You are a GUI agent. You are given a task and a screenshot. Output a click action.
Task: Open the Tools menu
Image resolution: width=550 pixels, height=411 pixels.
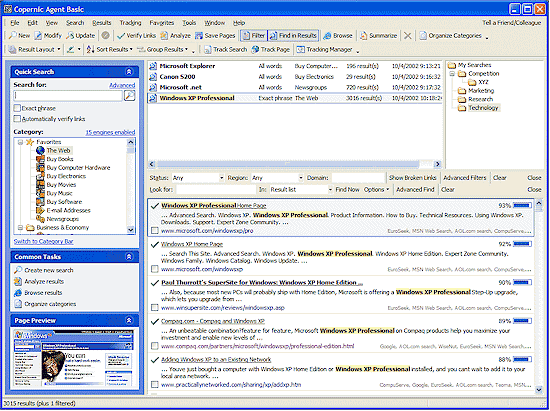[x=189, y=23]
